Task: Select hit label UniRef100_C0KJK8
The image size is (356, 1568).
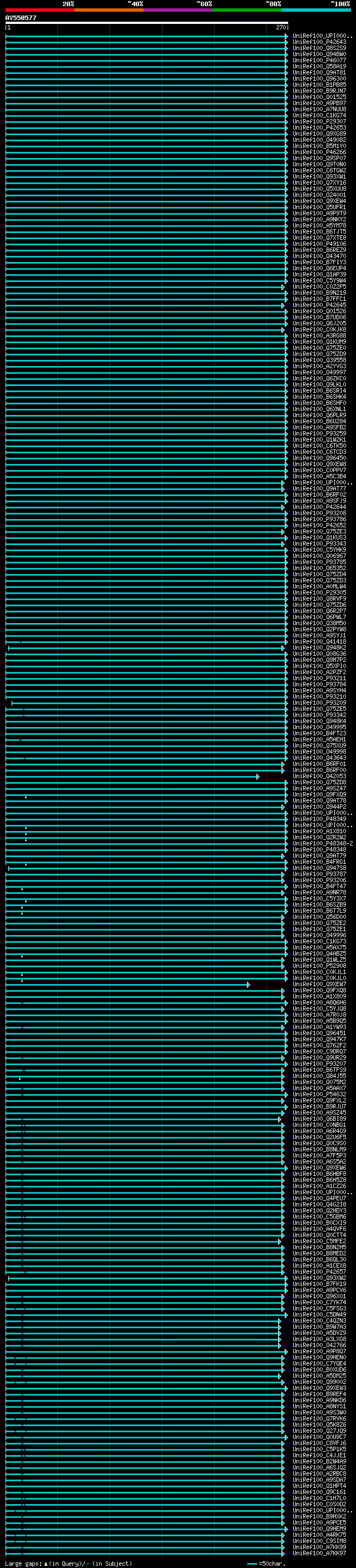Action: 319,329
